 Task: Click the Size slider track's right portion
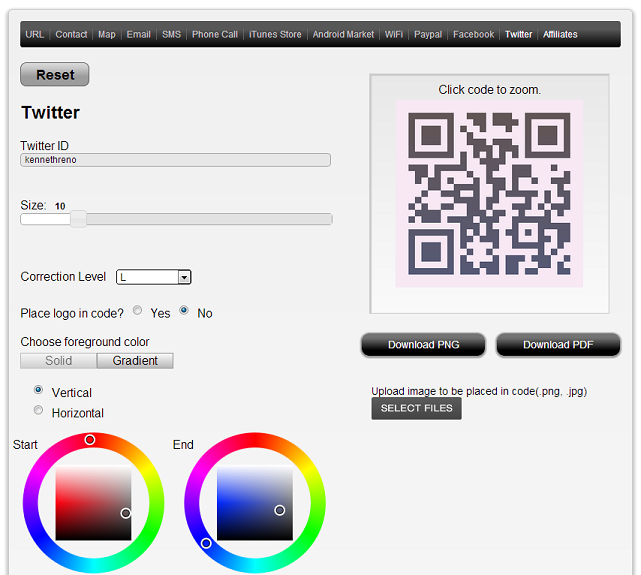pos(209,219)
